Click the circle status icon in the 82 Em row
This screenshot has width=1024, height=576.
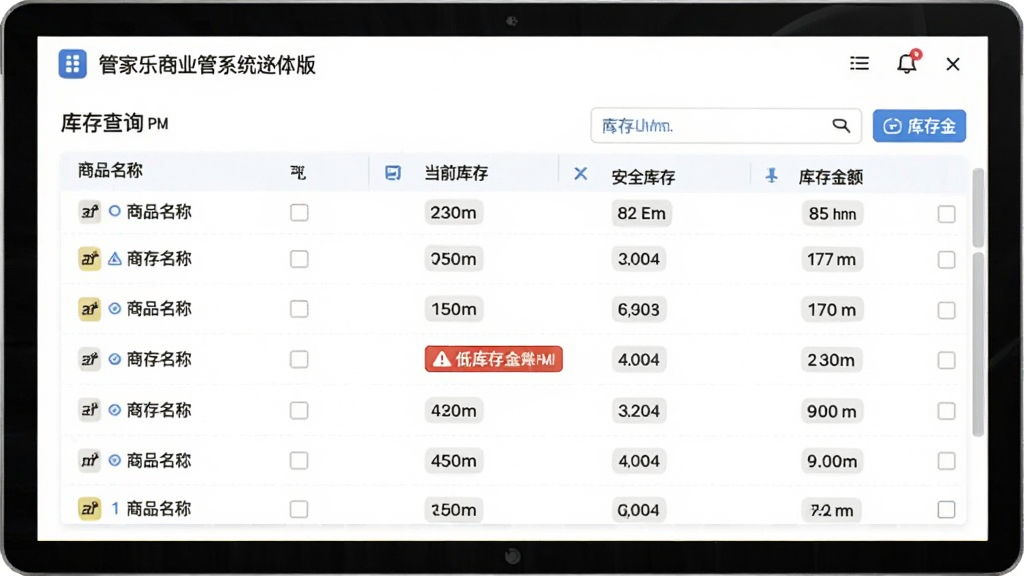point(115,211)
